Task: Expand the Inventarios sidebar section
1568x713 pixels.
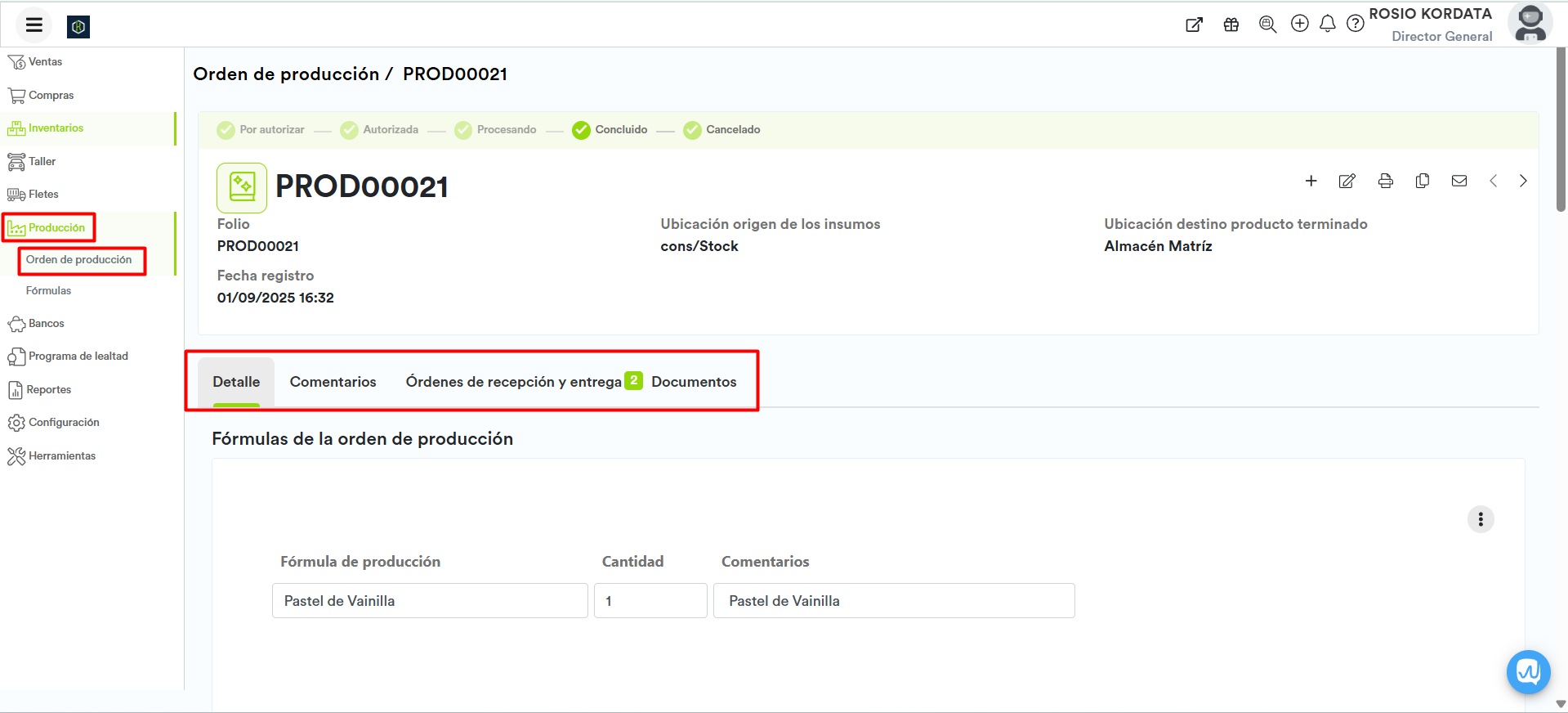Action: [56, 128]
